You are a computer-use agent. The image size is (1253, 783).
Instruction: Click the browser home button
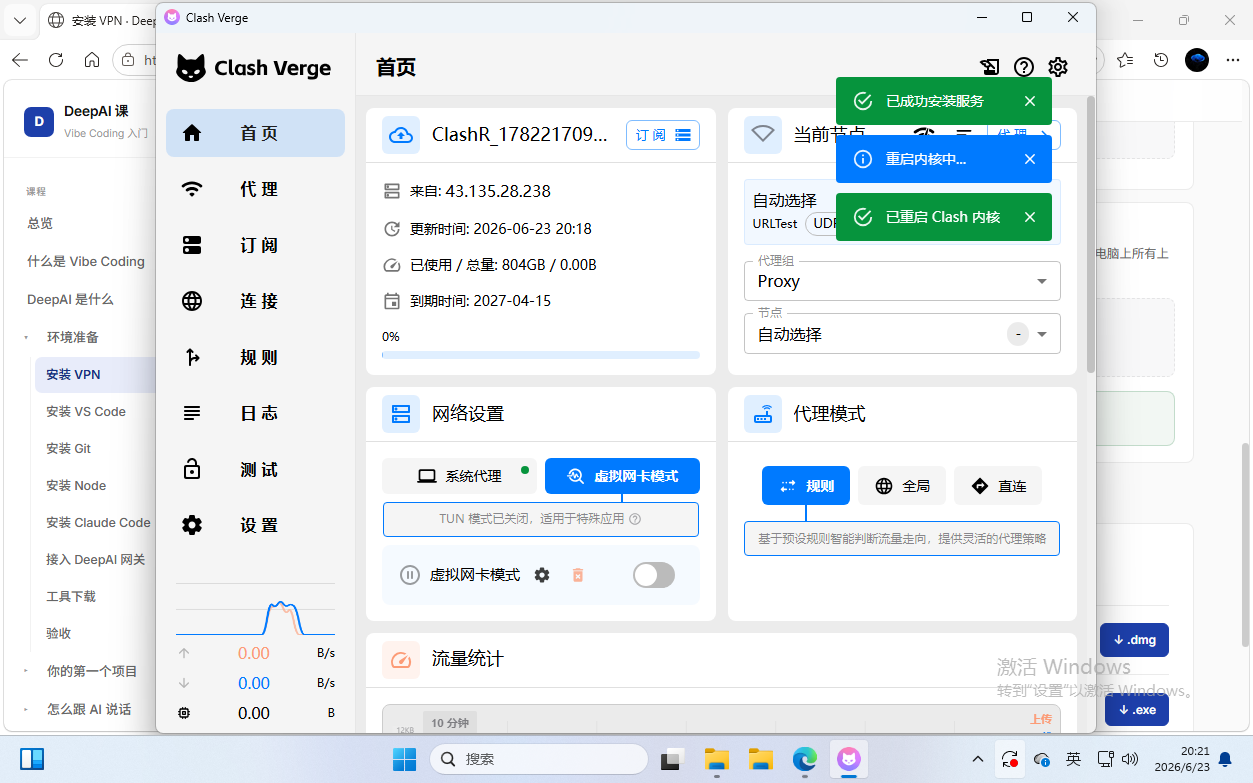click(x=92, y=60)
